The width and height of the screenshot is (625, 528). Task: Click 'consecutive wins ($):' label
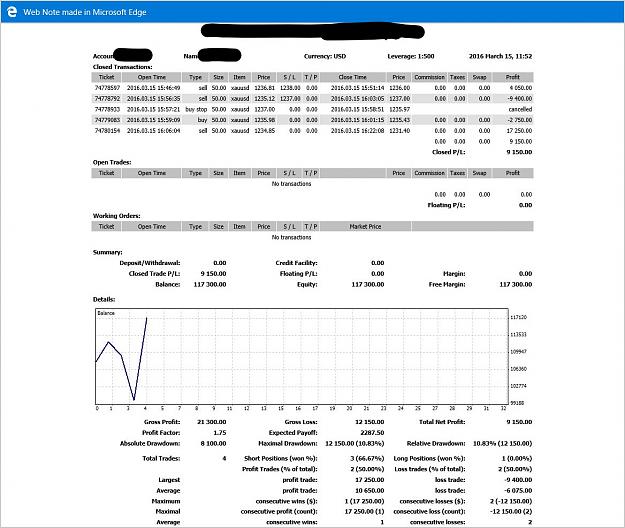pos(286,502)
